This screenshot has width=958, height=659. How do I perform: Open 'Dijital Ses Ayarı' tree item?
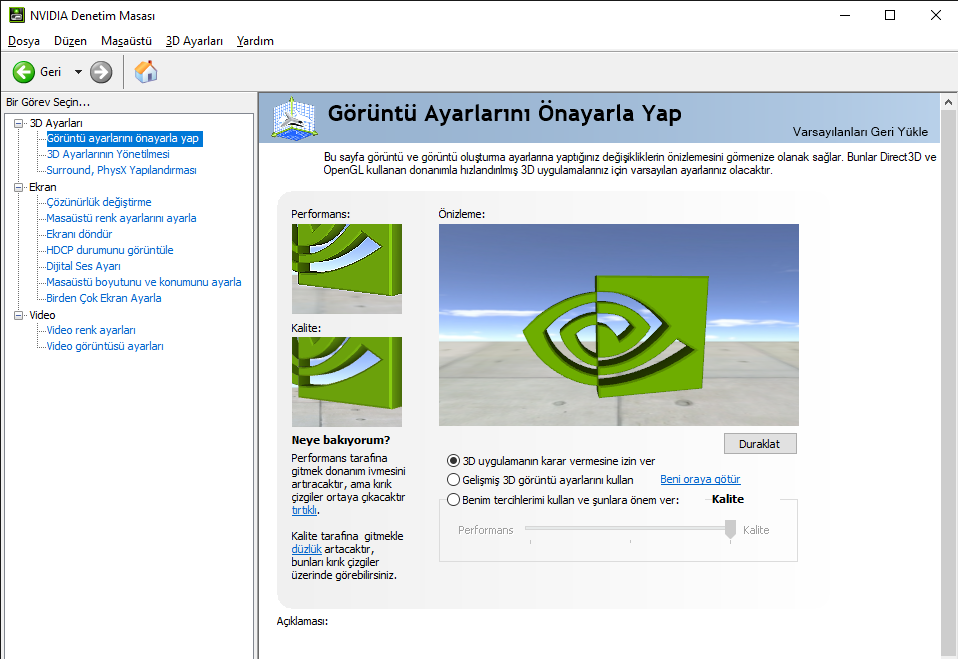[84, 266]
